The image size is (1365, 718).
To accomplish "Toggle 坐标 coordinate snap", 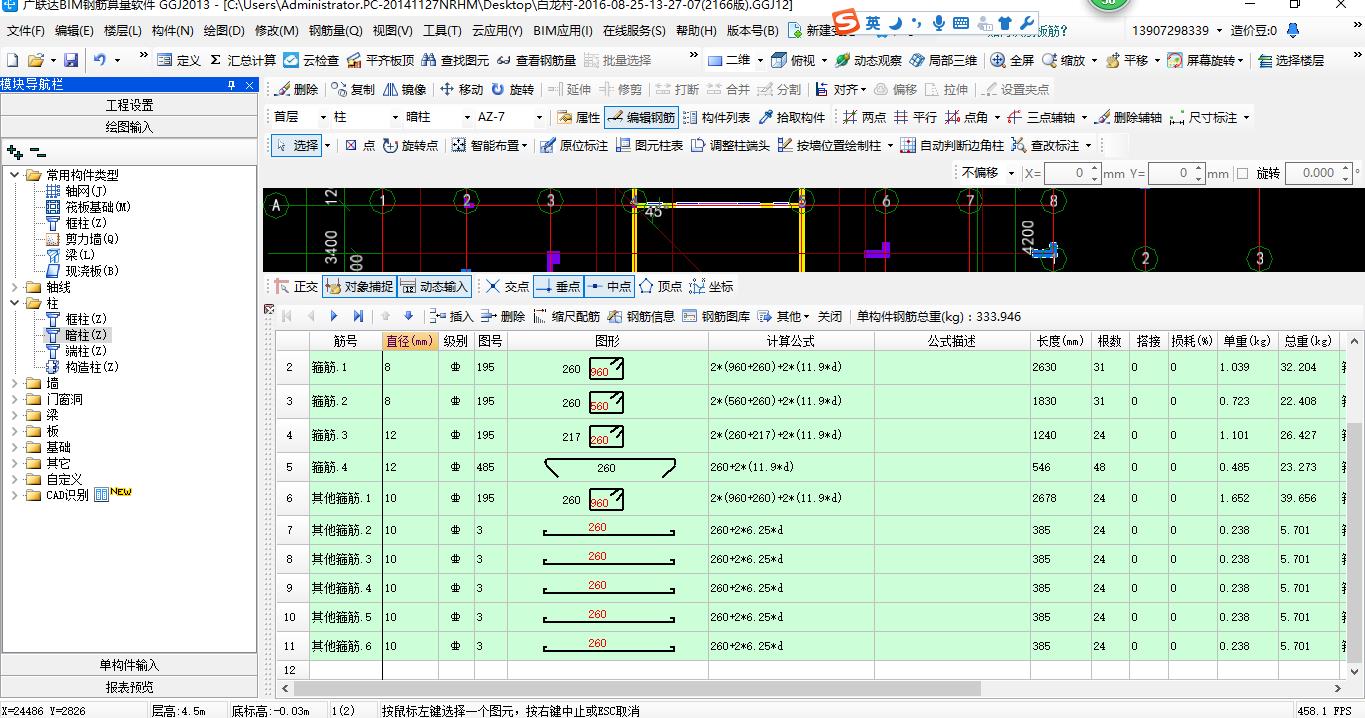I will (711, 286).
